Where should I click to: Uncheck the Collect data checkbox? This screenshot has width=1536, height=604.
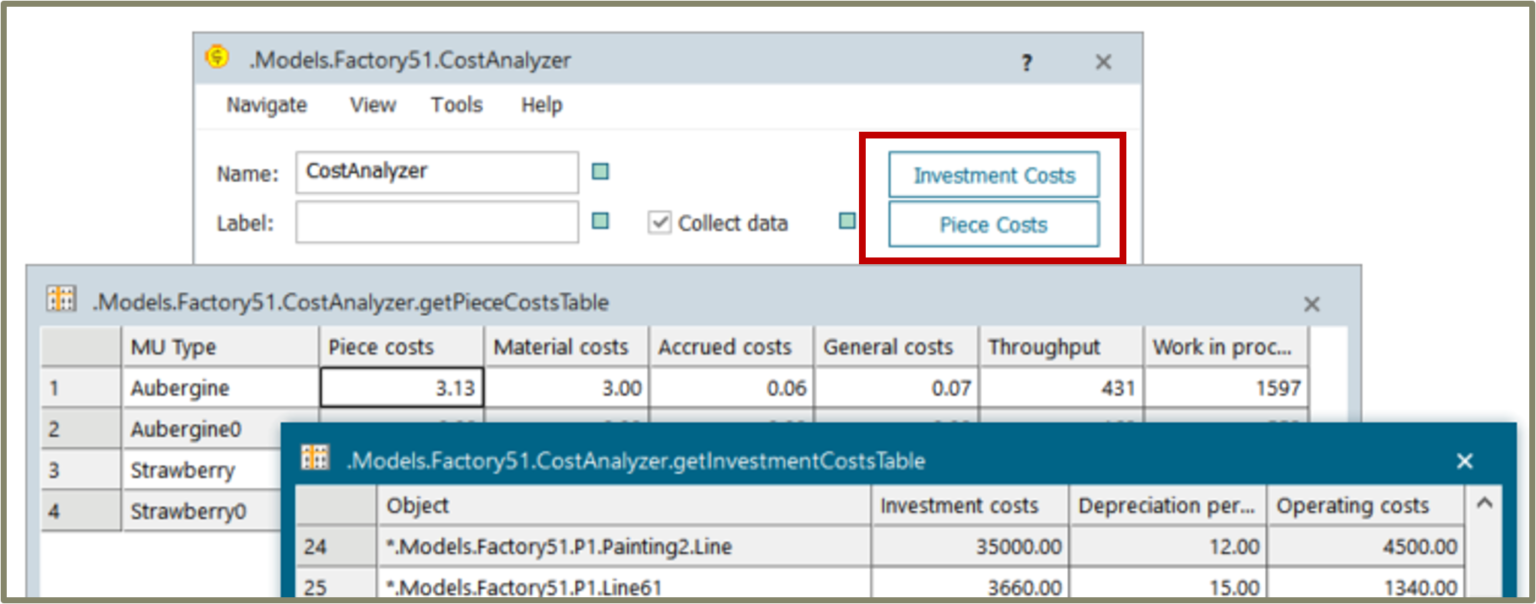(659, 222)
